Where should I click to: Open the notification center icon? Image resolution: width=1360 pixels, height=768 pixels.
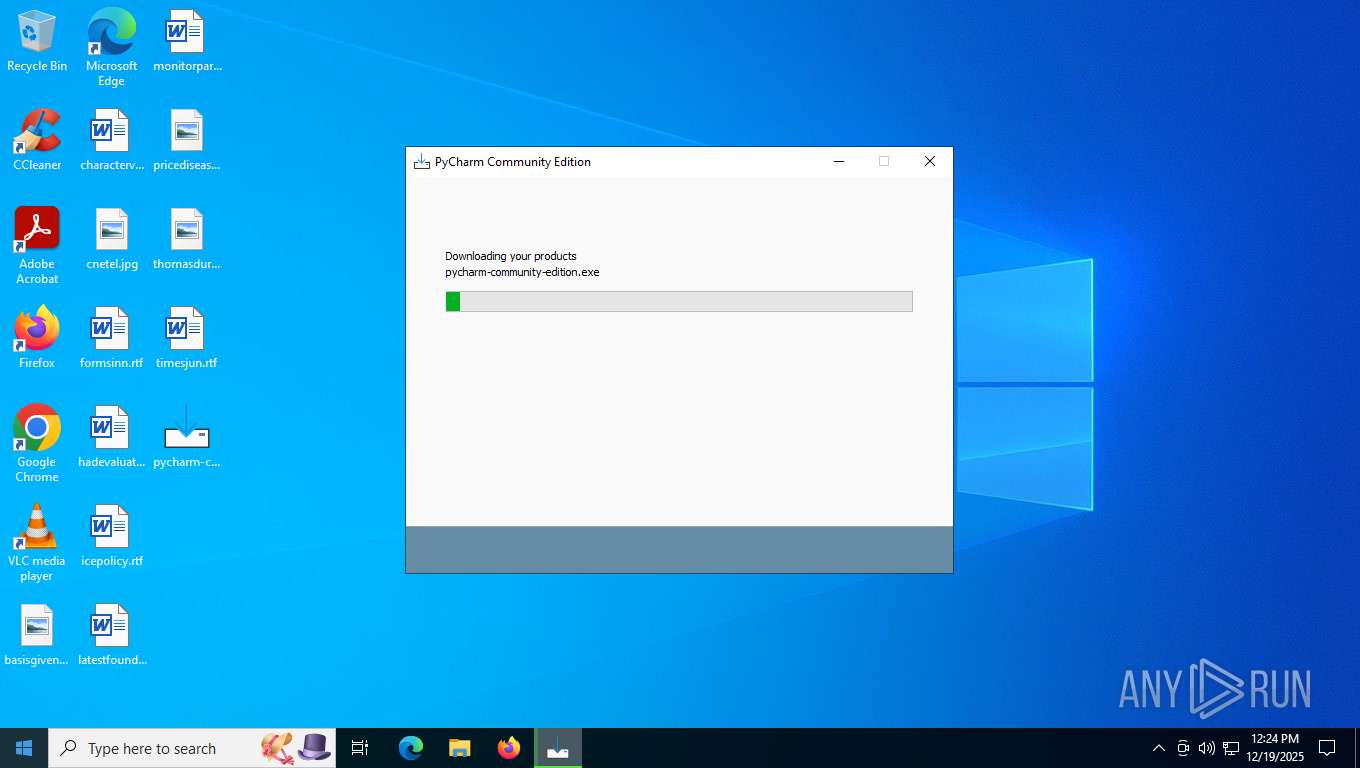[x=1327, y=748]
